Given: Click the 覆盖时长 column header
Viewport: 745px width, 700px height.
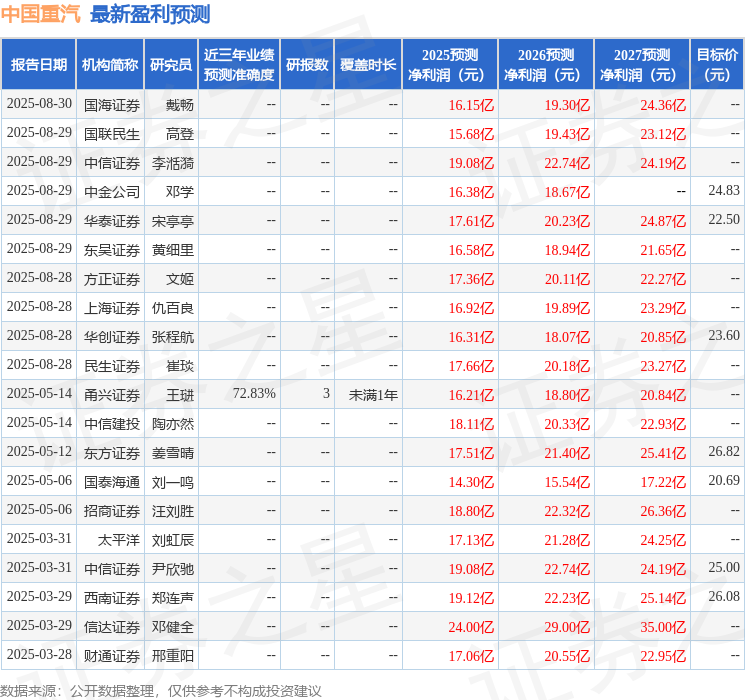Looking at the screenshot, I should [368, 65].
